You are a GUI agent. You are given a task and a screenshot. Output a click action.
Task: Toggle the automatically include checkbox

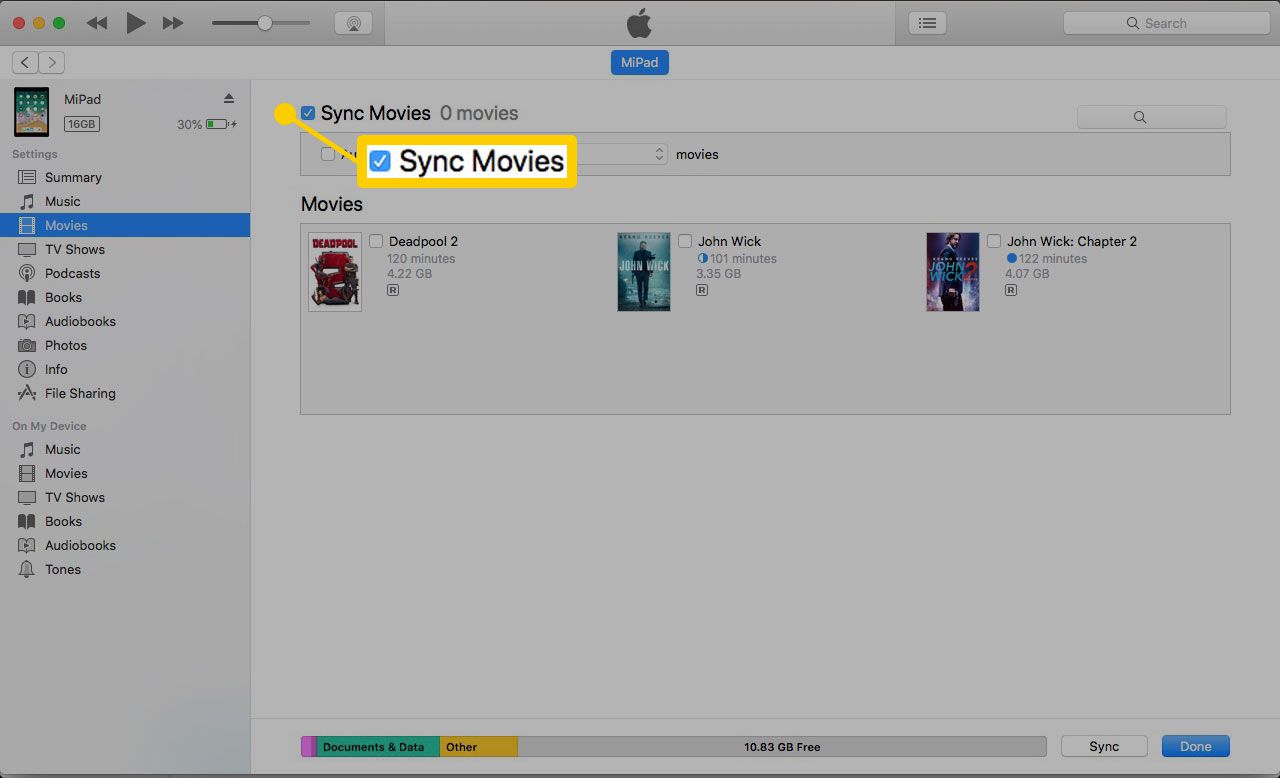point(328,154)
